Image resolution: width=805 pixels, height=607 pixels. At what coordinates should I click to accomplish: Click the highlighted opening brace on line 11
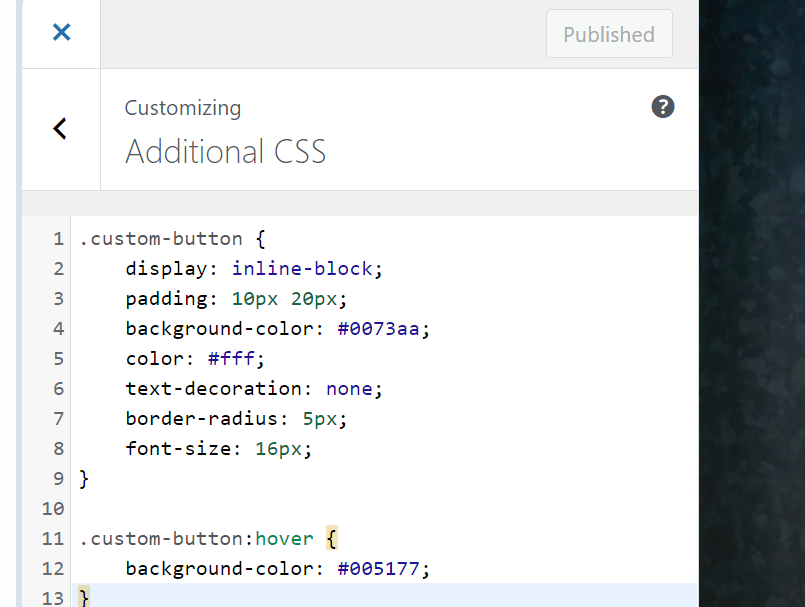coord(332,539)
